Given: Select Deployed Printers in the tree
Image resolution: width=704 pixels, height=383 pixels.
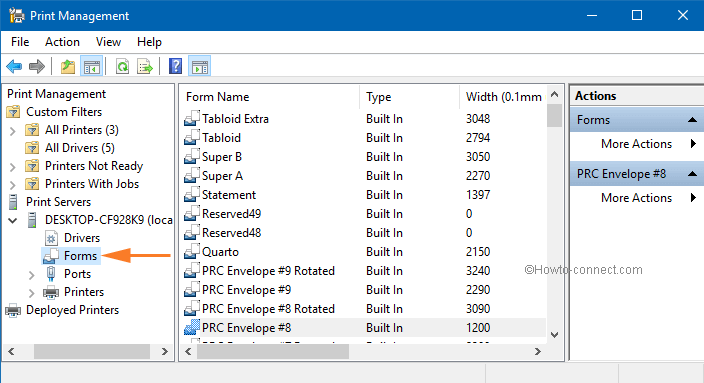Looking at the screenshot, I should pos(72,310).
